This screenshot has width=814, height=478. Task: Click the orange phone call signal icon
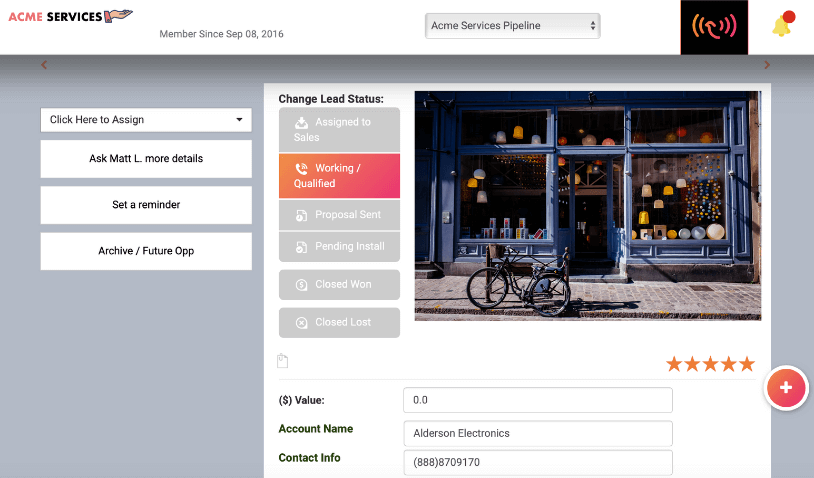coord(714,27)
